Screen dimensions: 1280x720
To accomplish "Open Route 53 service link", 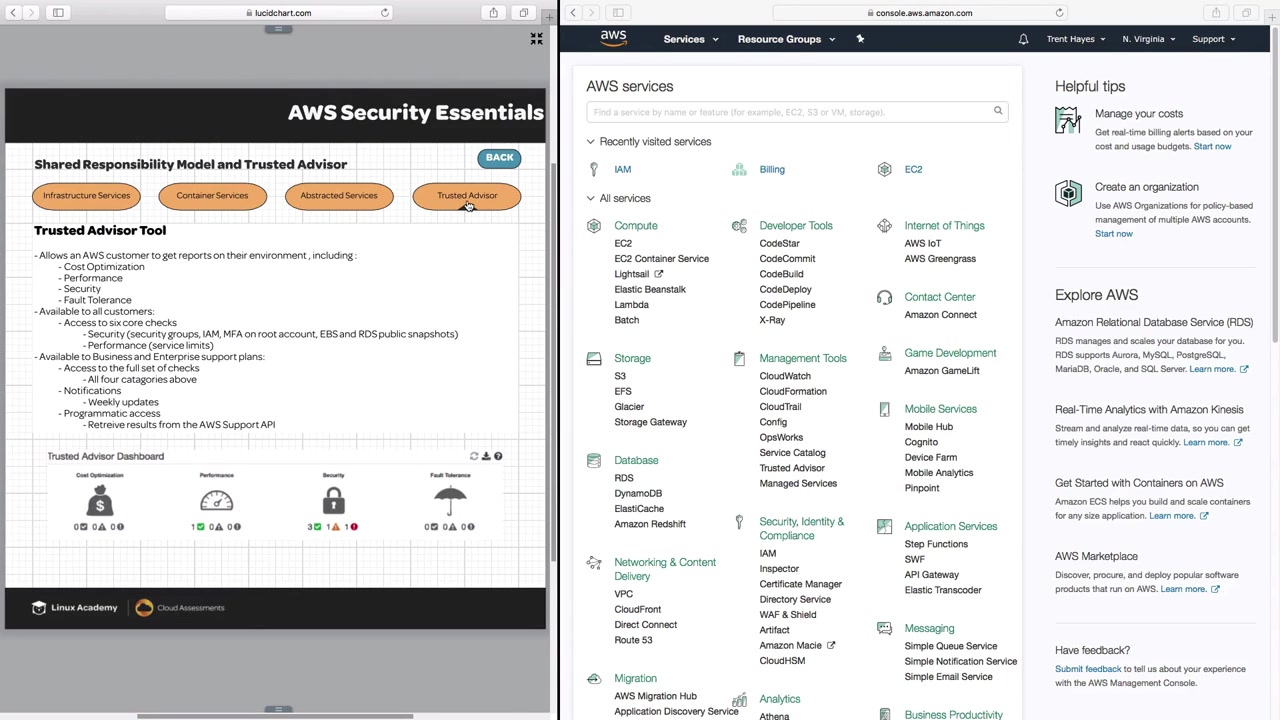I will point(633,640).
